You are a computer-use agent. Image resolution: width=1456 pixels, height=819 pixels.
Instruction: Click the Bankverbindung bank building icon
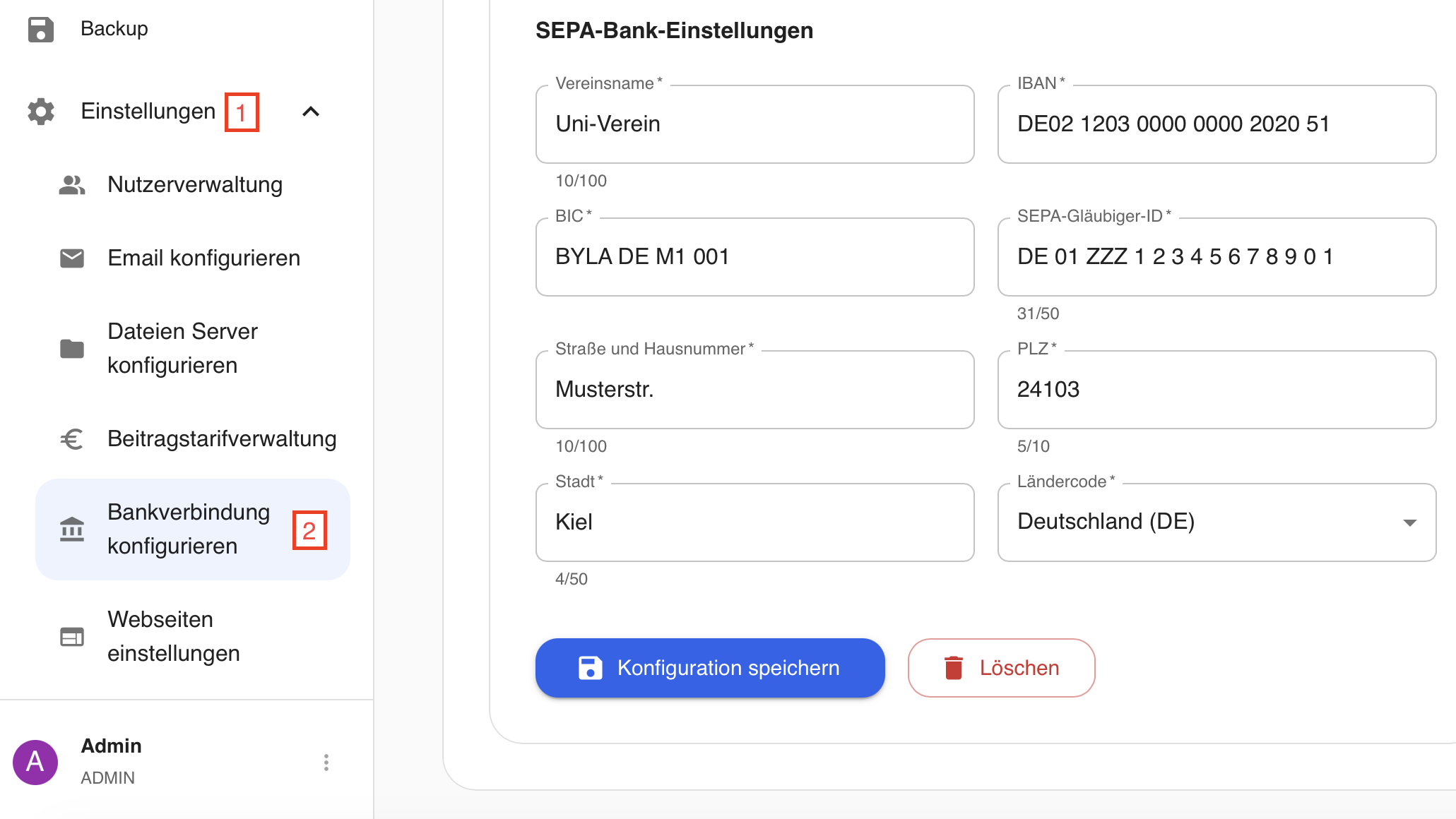point(72,530)
